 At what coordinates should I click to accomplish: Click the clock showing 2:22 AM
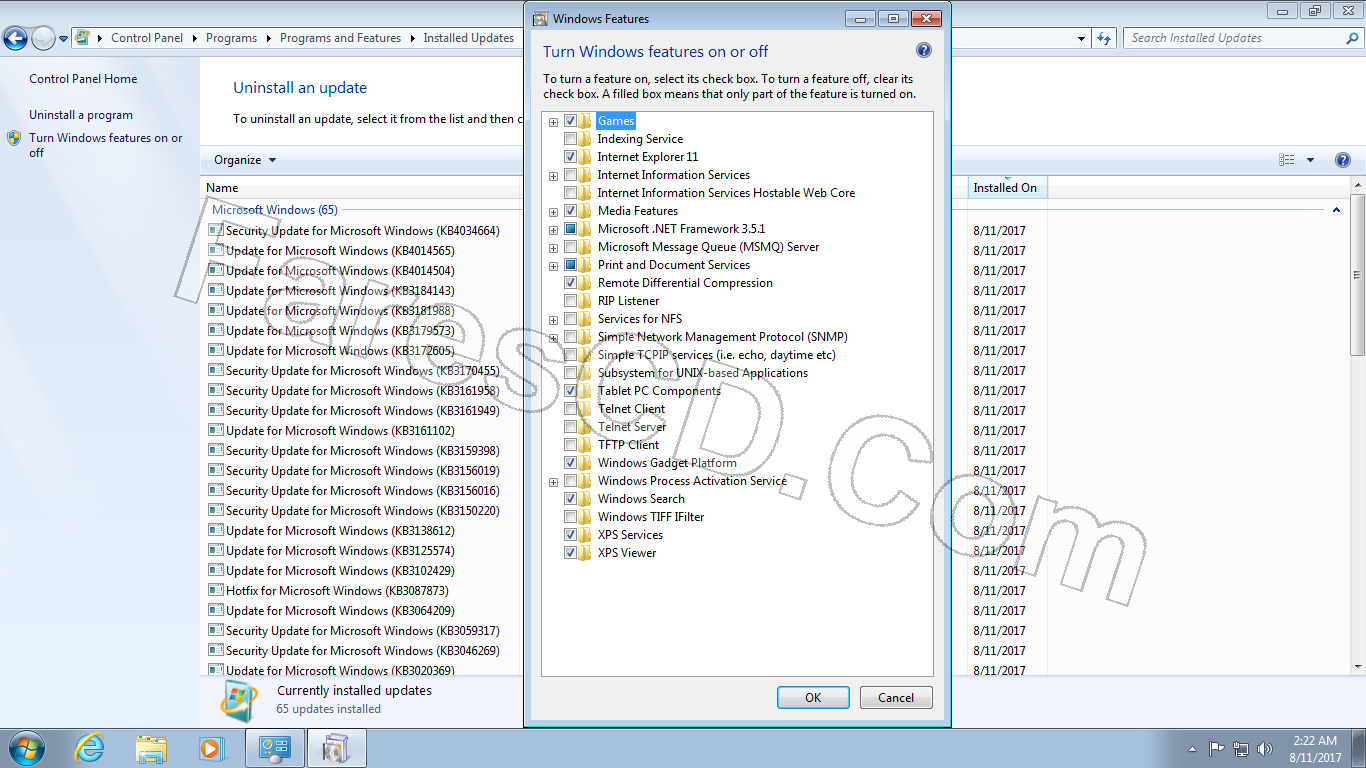1315,741
